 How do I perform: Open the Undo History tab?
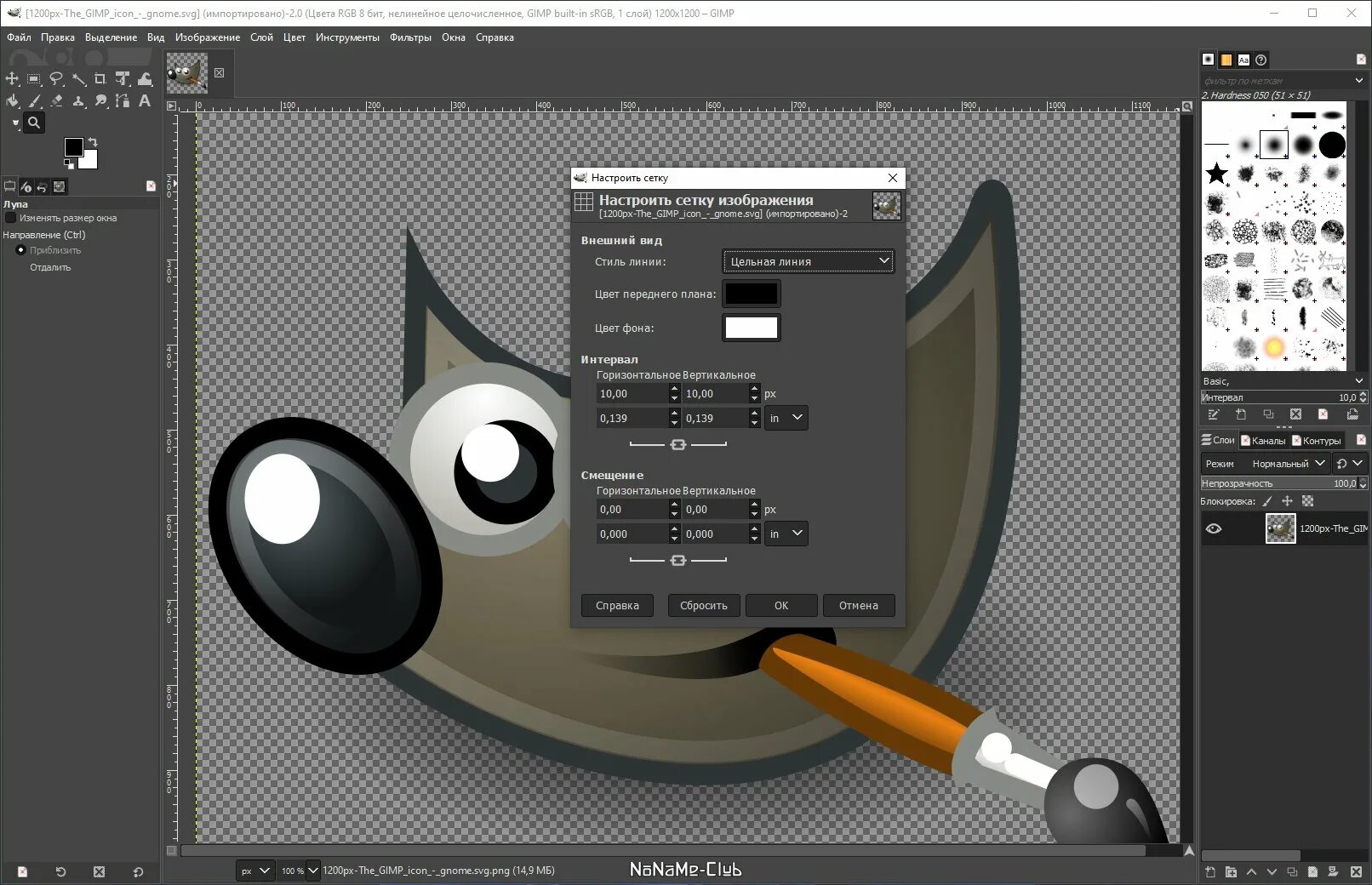tap(42, 187)
